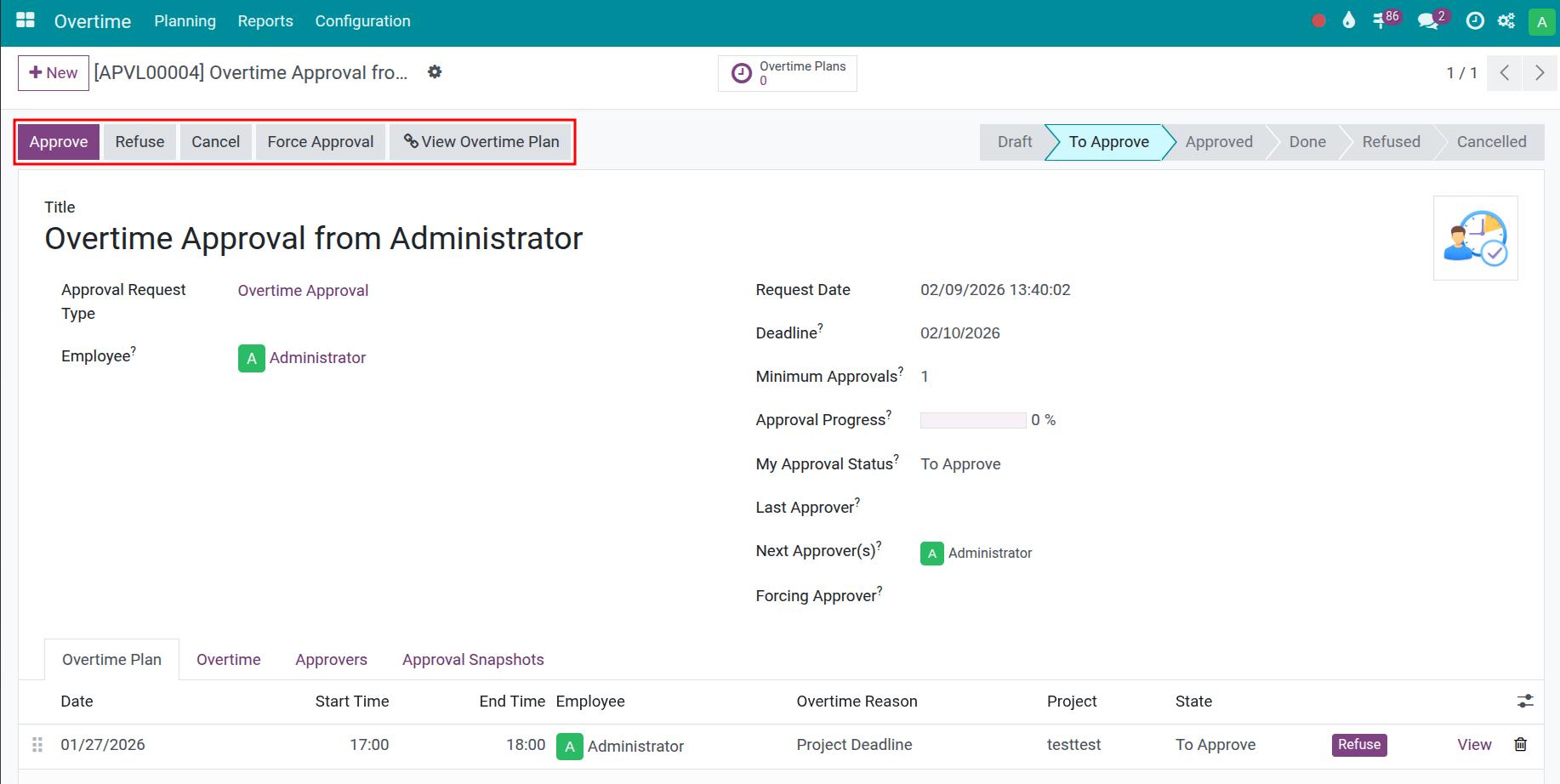The width and height of the screenshot is (1560, 784).
Task: Click the View link in plan row
Action: click(1474, 745)
